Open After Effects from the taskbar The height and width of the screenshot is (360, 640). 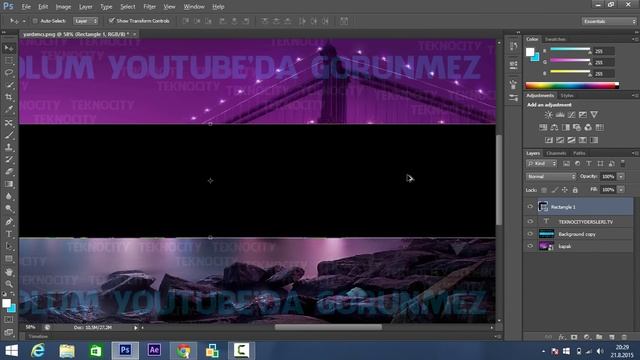pyautogui.click(x=154, y=350)
